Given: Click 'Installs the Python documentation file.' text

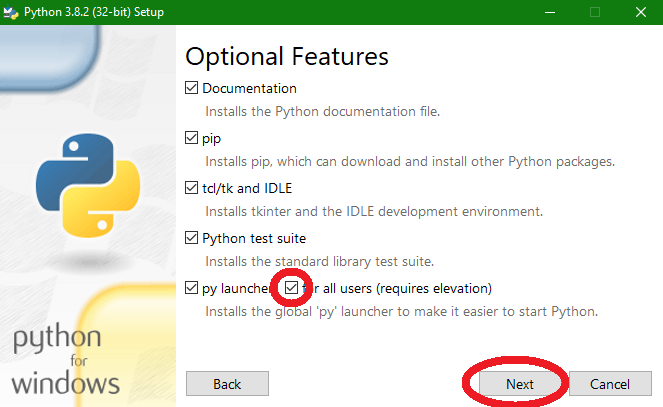Looking at the screenshot, I should pyautogui.click(x=323, y=112).
